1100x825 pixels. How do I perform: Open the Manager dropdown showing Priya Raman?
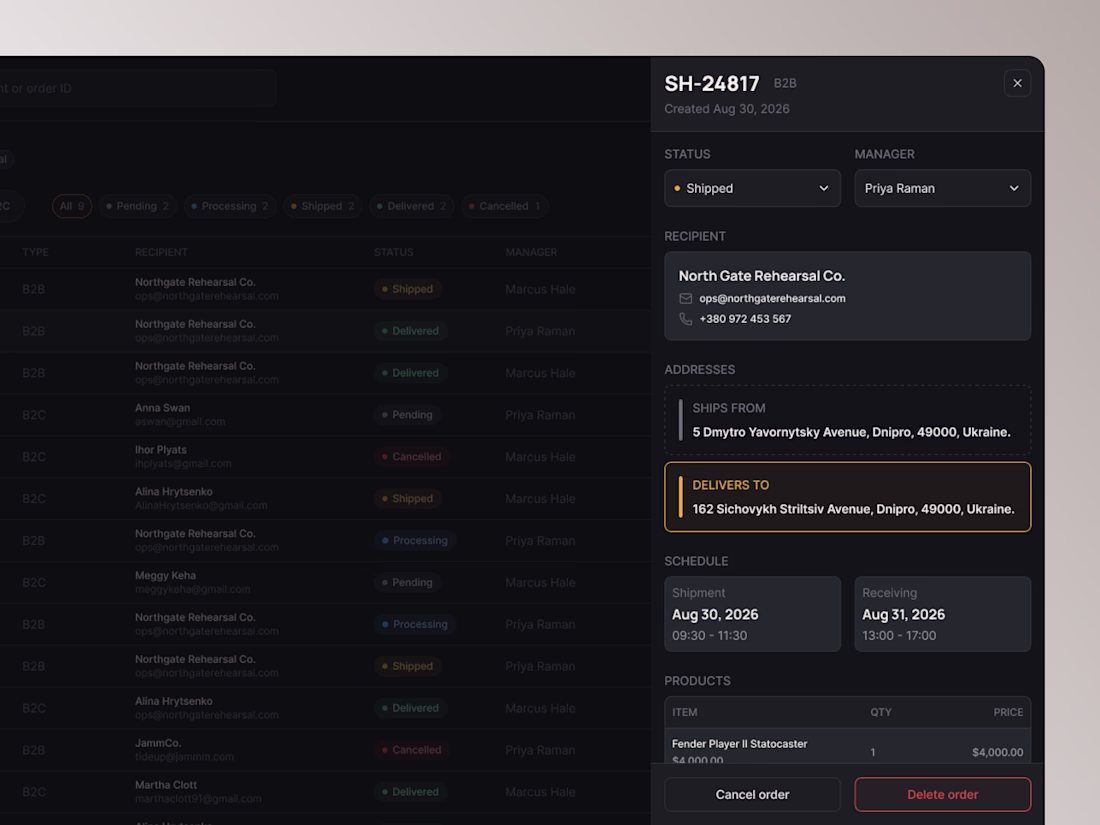click(942, 188)
